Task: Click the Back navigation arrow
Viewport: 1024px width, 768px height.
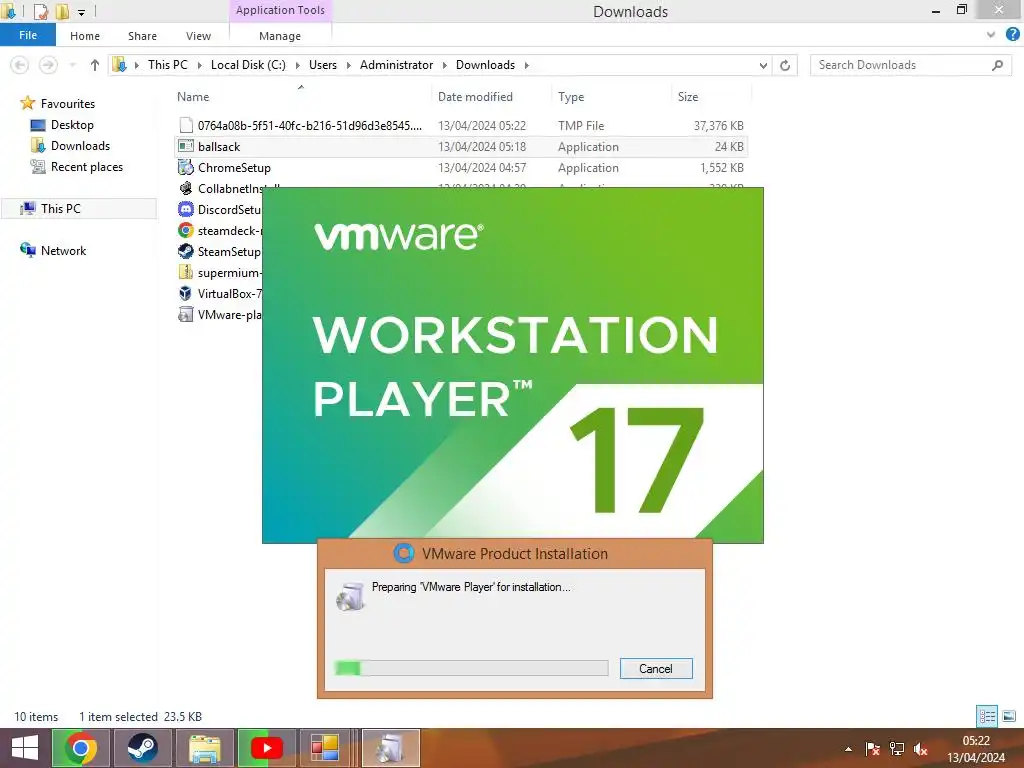Action: click(x=20, y=65)
